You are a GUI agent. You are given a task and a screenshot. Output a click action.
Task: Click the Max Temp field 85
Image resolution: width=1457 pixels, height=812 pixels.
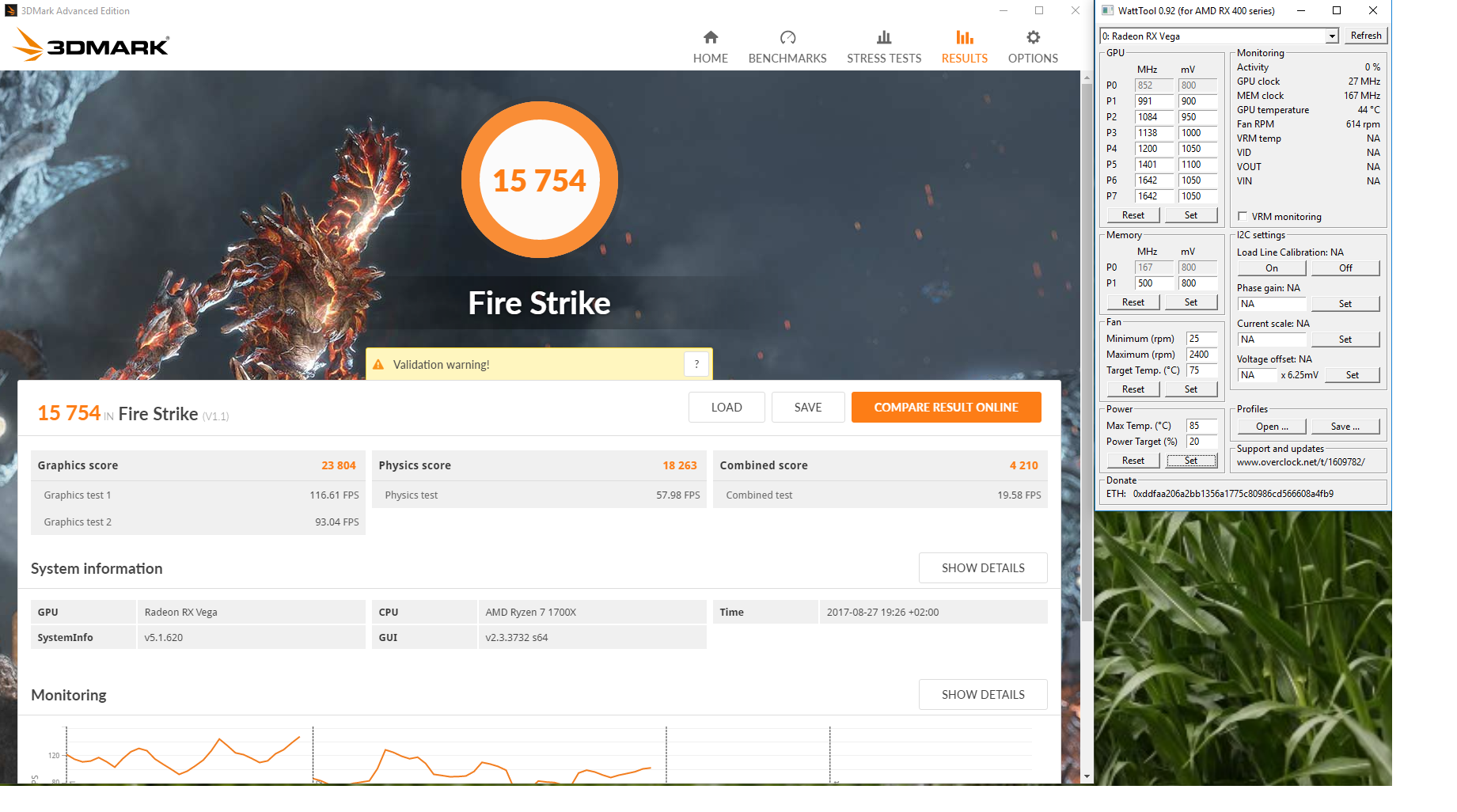click(x=1201, y=426)
